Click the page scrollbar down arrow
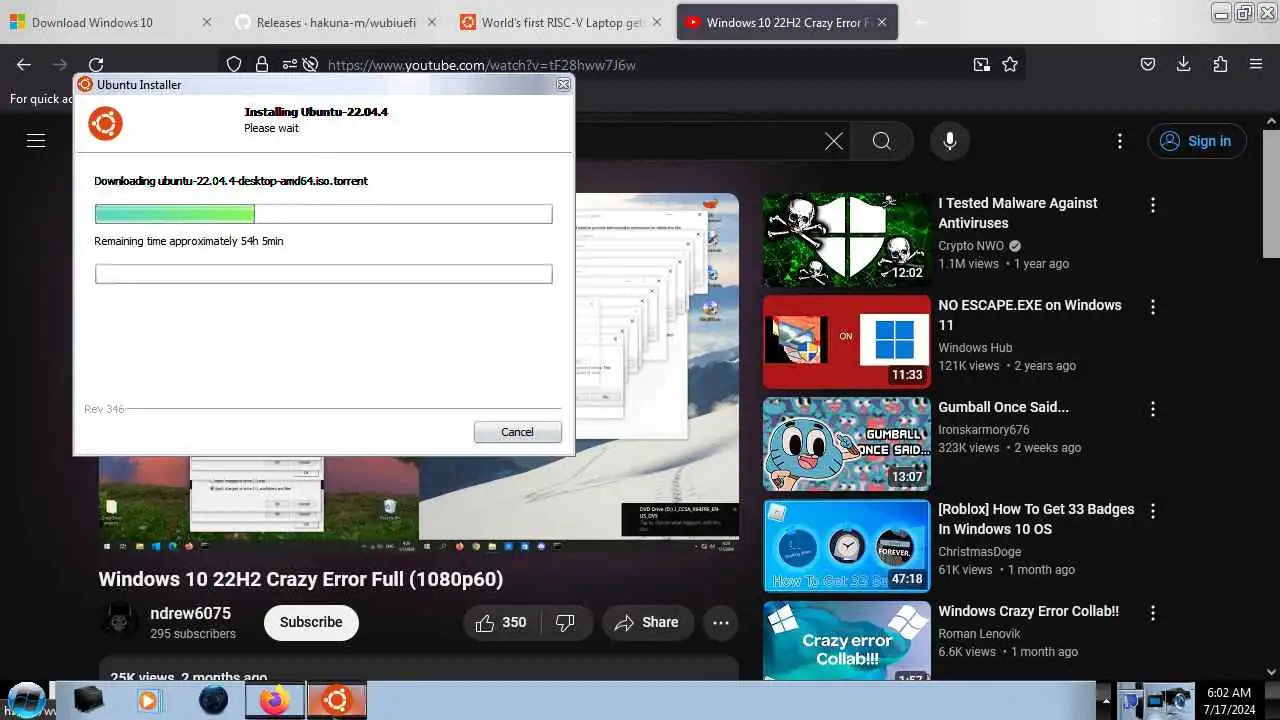The height and width of the screenshot is (720, 1280). [x=1271, y=672]
